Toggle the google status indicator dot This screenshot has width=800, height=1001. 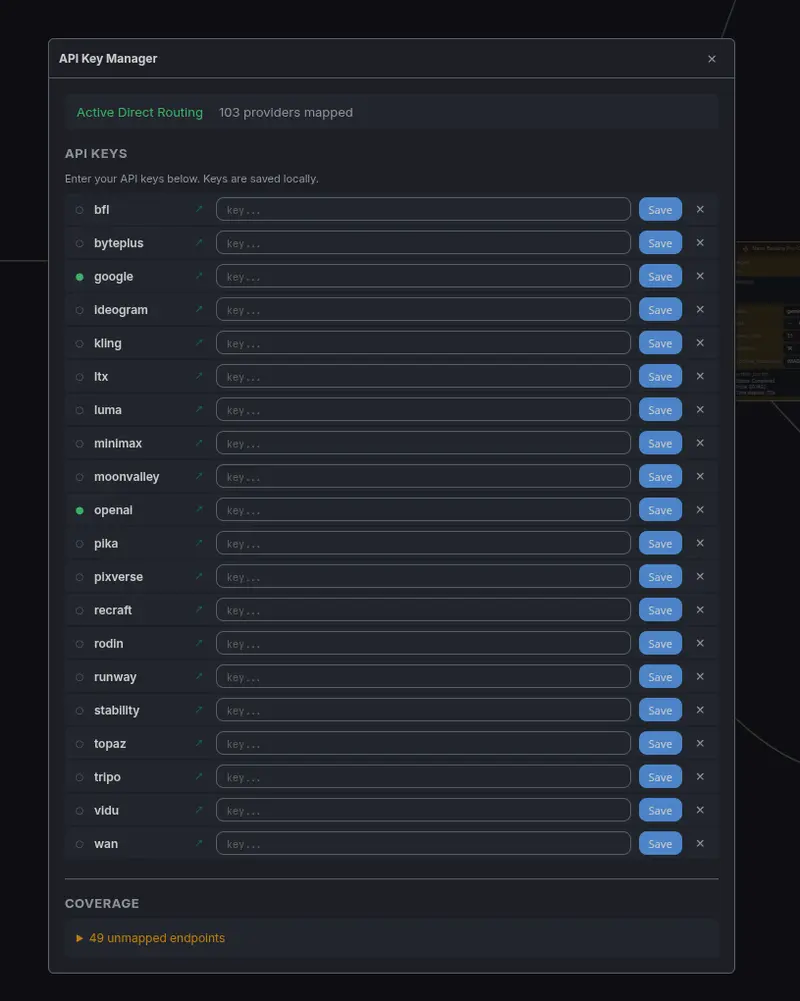[80, 276]
